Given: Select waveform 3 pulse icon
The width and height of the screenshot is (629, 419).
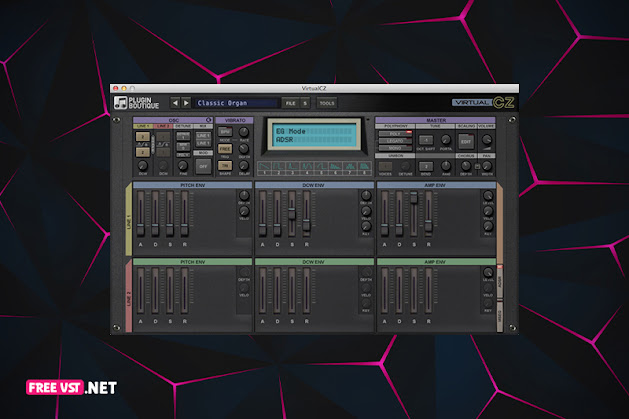Looking at the screenshot, I should 293,168.
